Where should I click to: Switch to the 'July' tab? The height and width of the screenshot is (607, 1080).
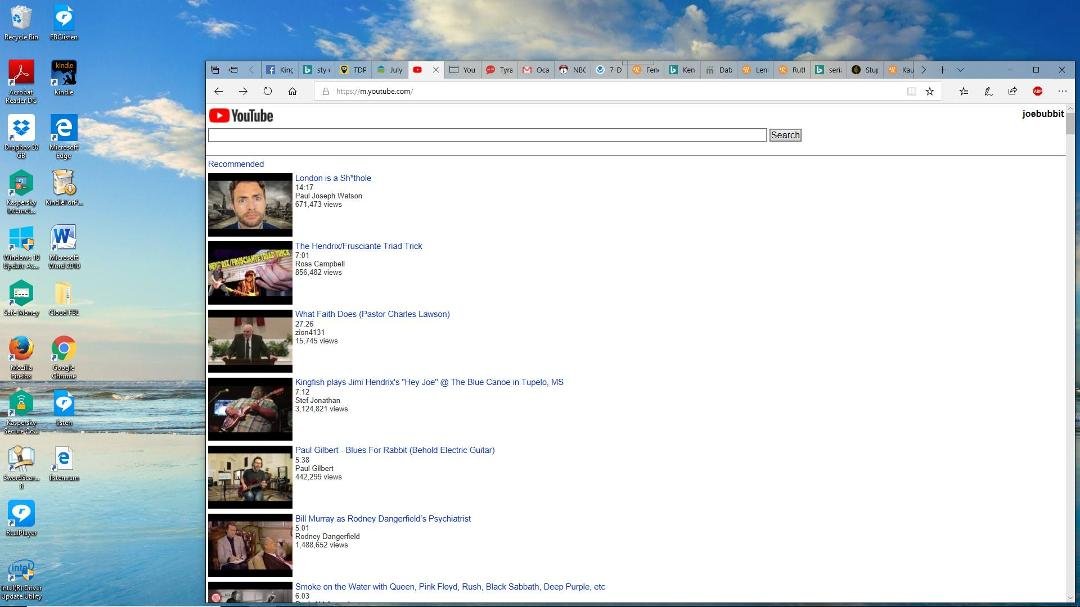tap(390, 70)
